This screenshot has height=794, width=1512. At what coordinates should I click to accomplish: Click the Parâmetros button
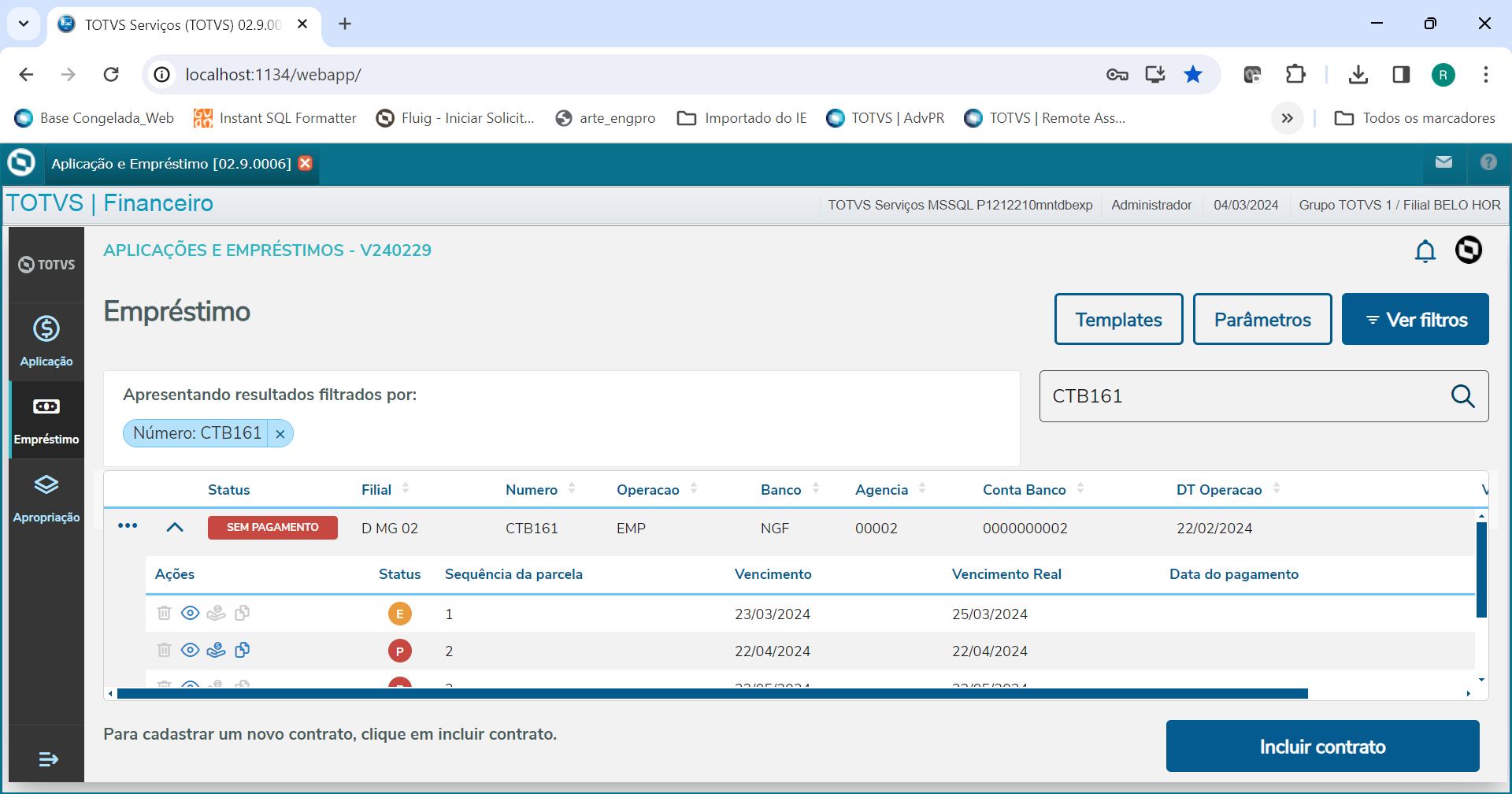(x=1262, y=319)
